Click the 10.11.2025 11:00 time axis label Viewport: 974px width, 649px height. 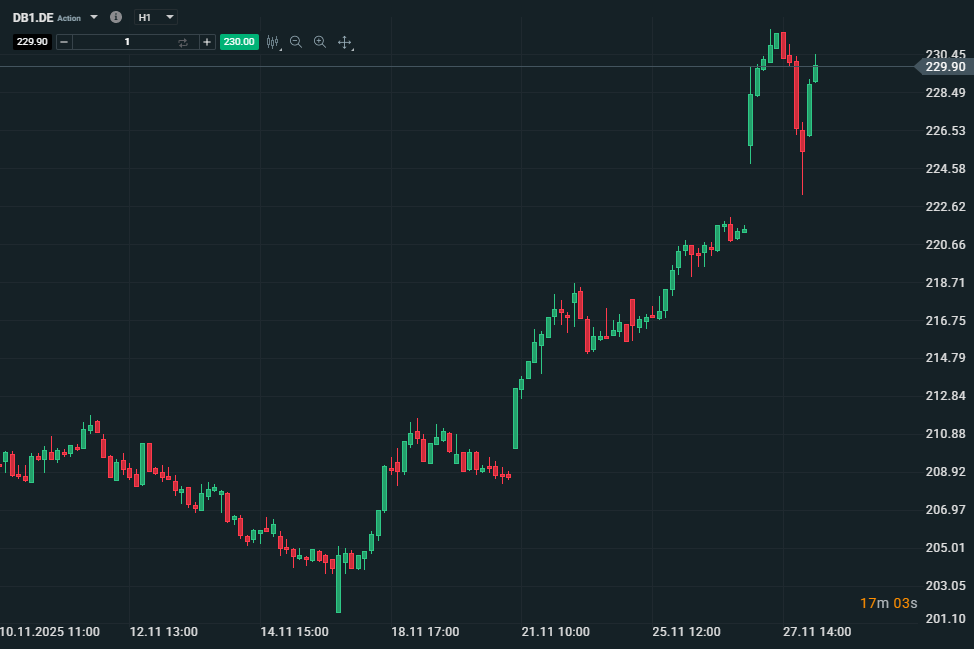50,632
